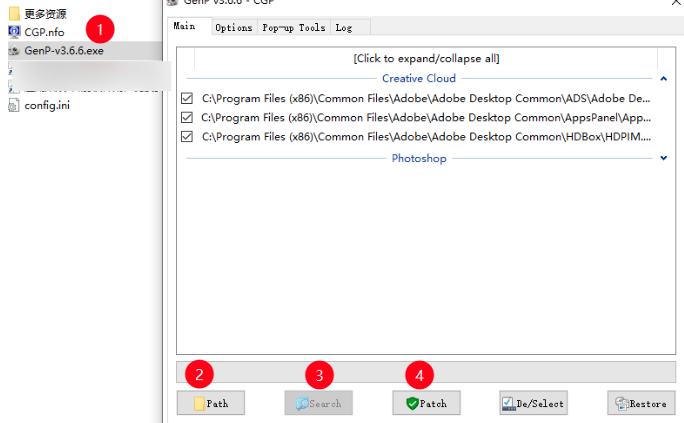Screen dimensions: 684x423
Task: Select the config.ini file icon
Action: coord(14,105)
